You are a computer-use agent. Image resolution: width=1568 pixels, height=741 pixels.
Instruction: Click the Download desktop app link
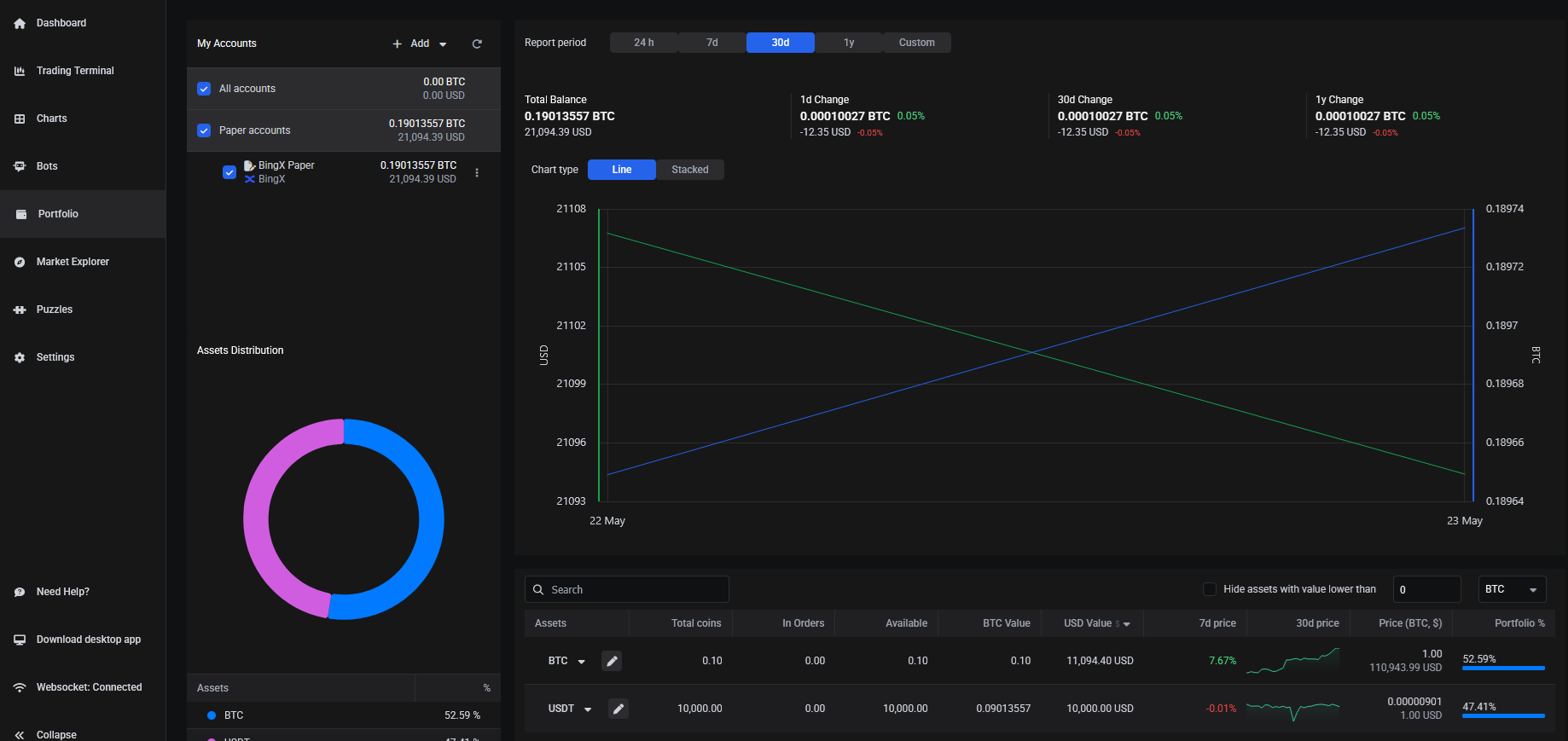coord(89,640)
